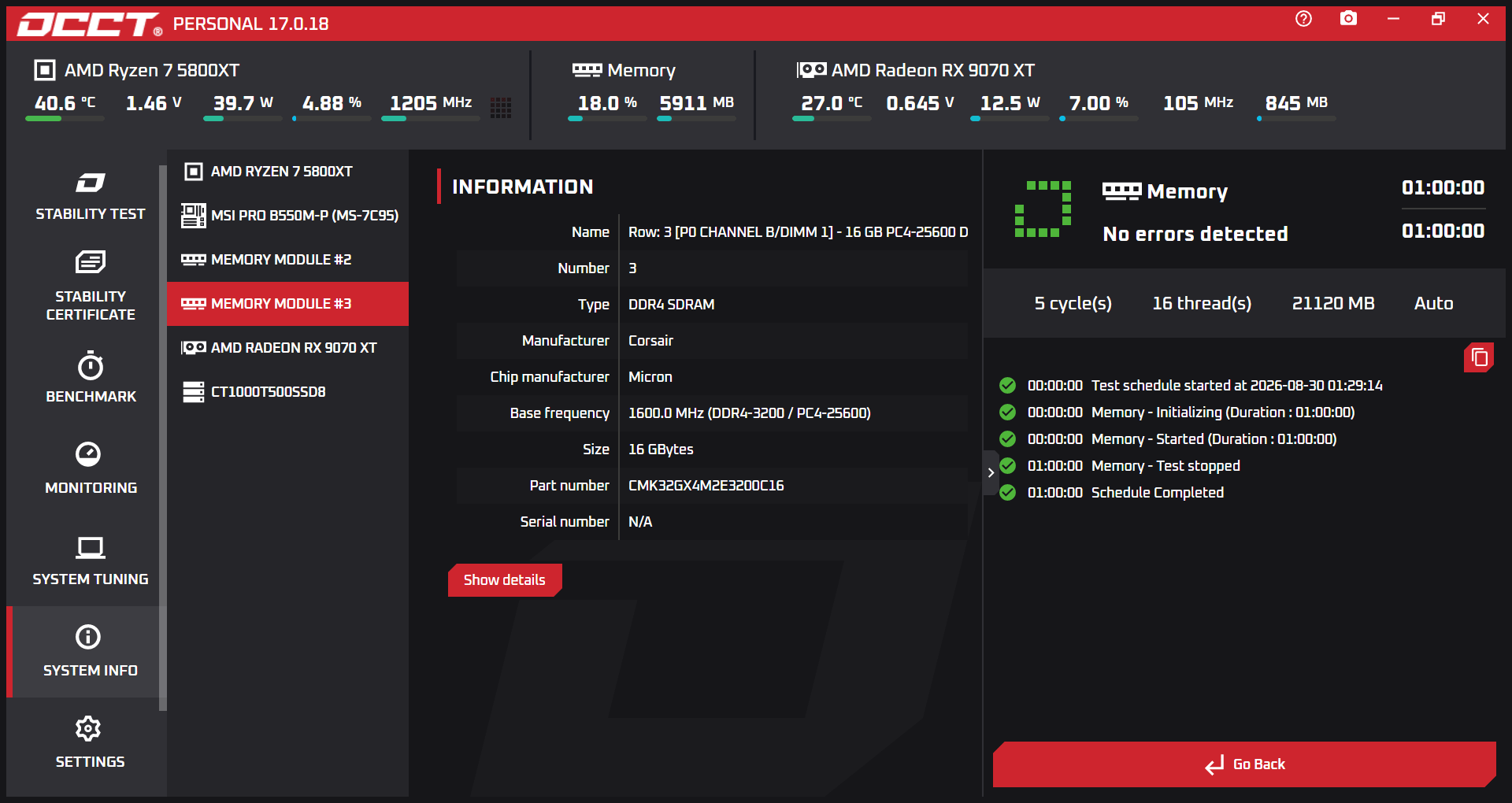This screenshot has height=803, width=1512.
Task: Click the Base frequency value 1600.0 MHz
Action: [x=749, y=413]
